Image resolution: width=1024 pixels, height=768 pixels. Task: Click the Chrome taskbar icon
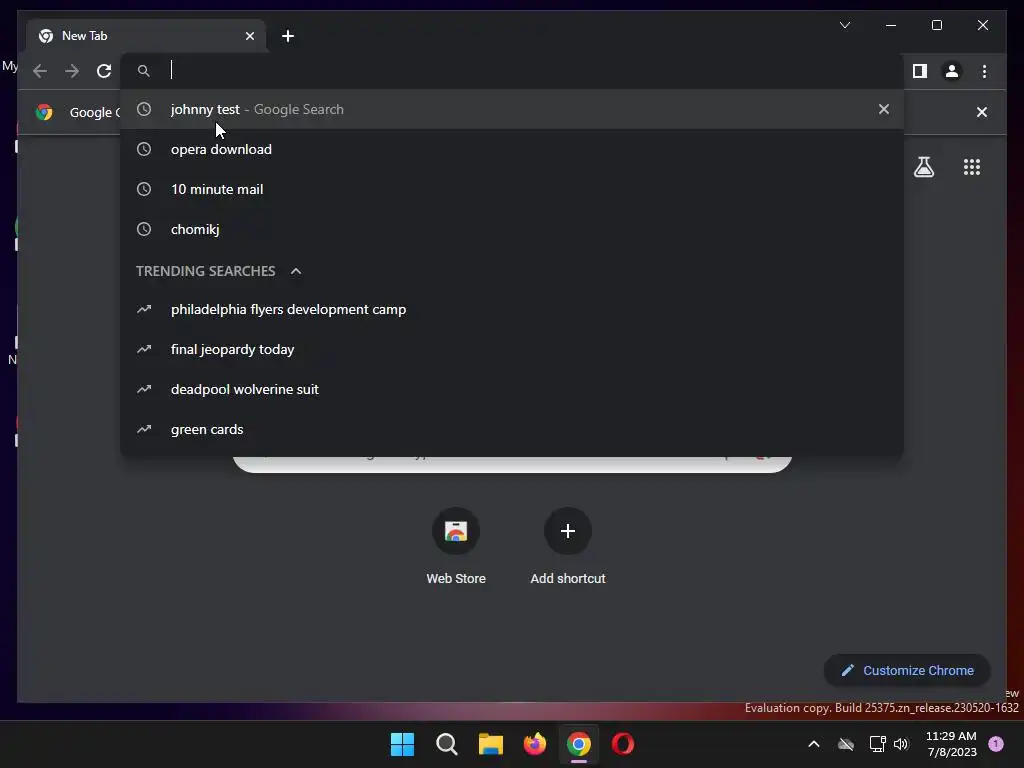pos(579,744)
